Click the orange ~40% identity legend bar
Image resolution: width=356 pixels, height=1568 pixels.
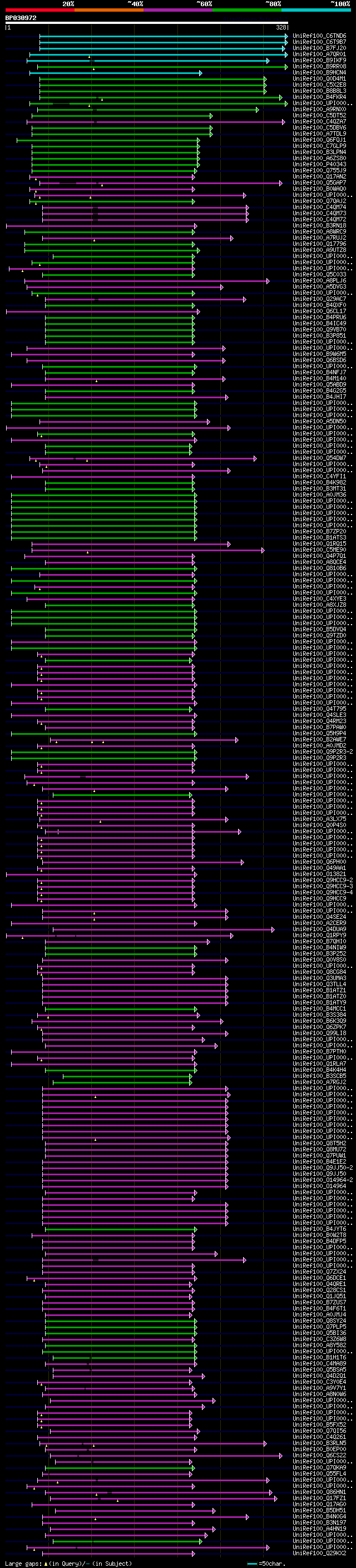click(109, 10)
